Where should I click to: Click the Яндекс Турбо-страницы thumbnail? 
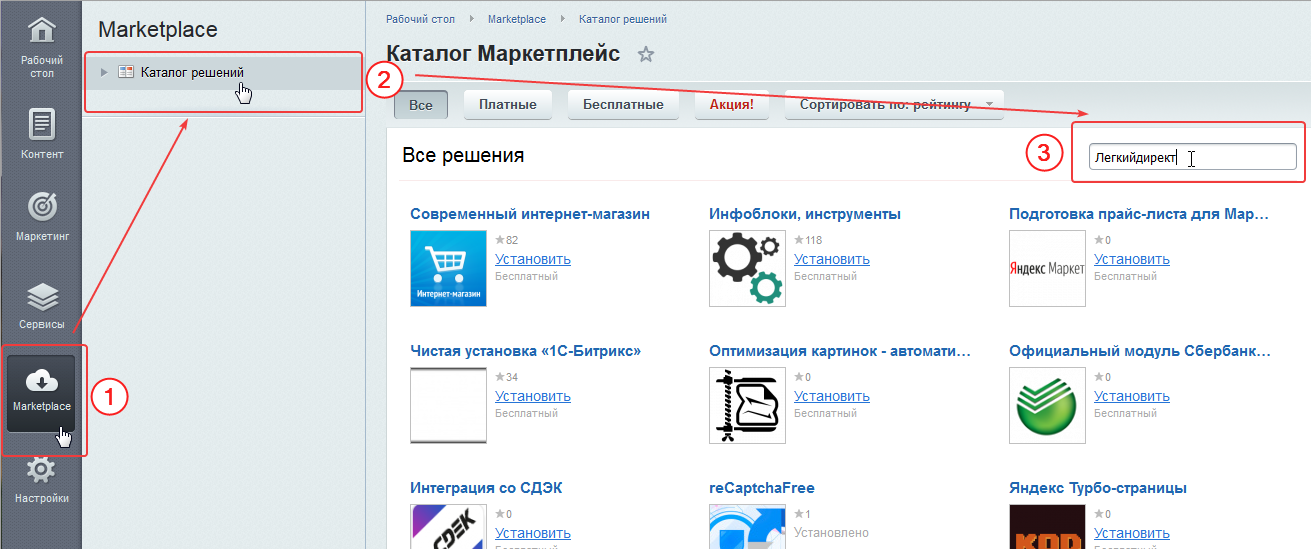[1047, 526]
